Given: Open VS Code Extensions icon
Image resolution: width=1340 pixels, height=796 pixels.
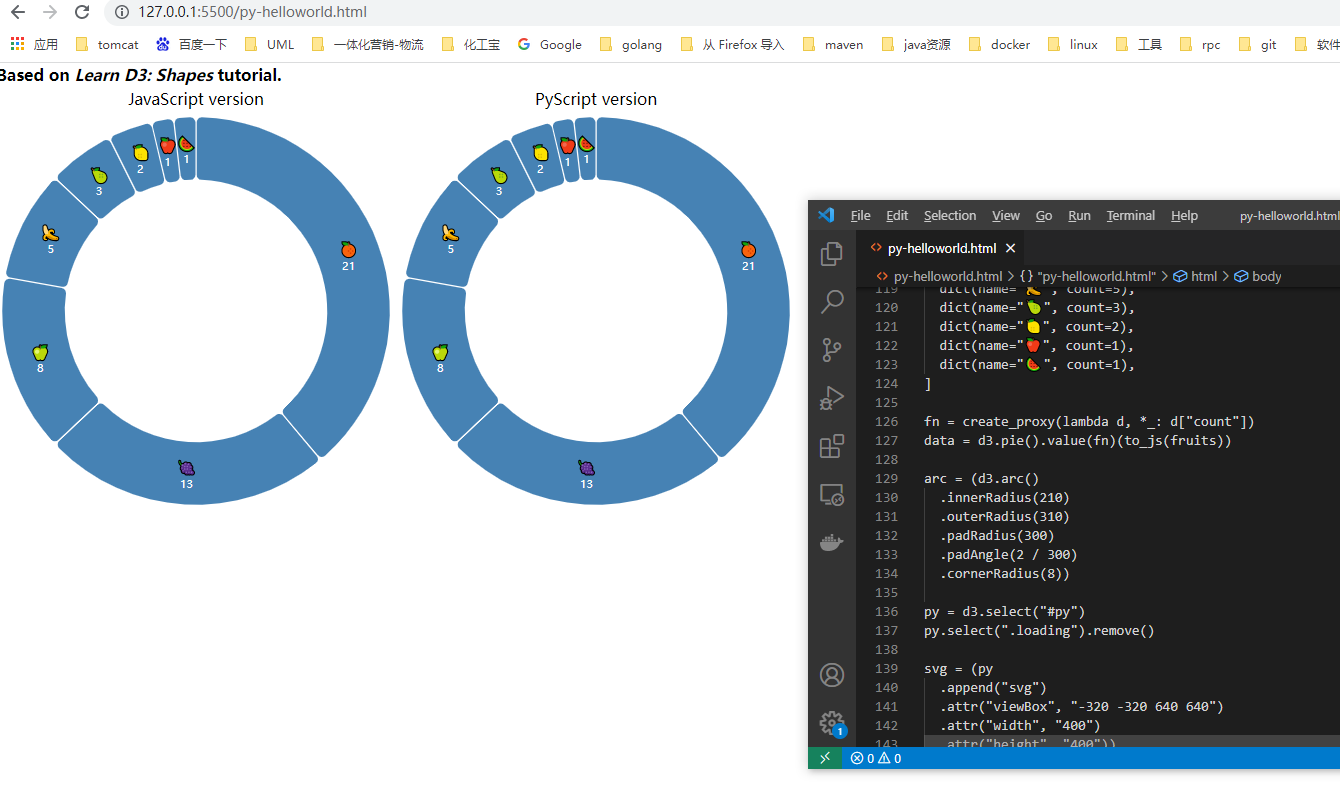Looking at the screenshot, I should 832,446.
